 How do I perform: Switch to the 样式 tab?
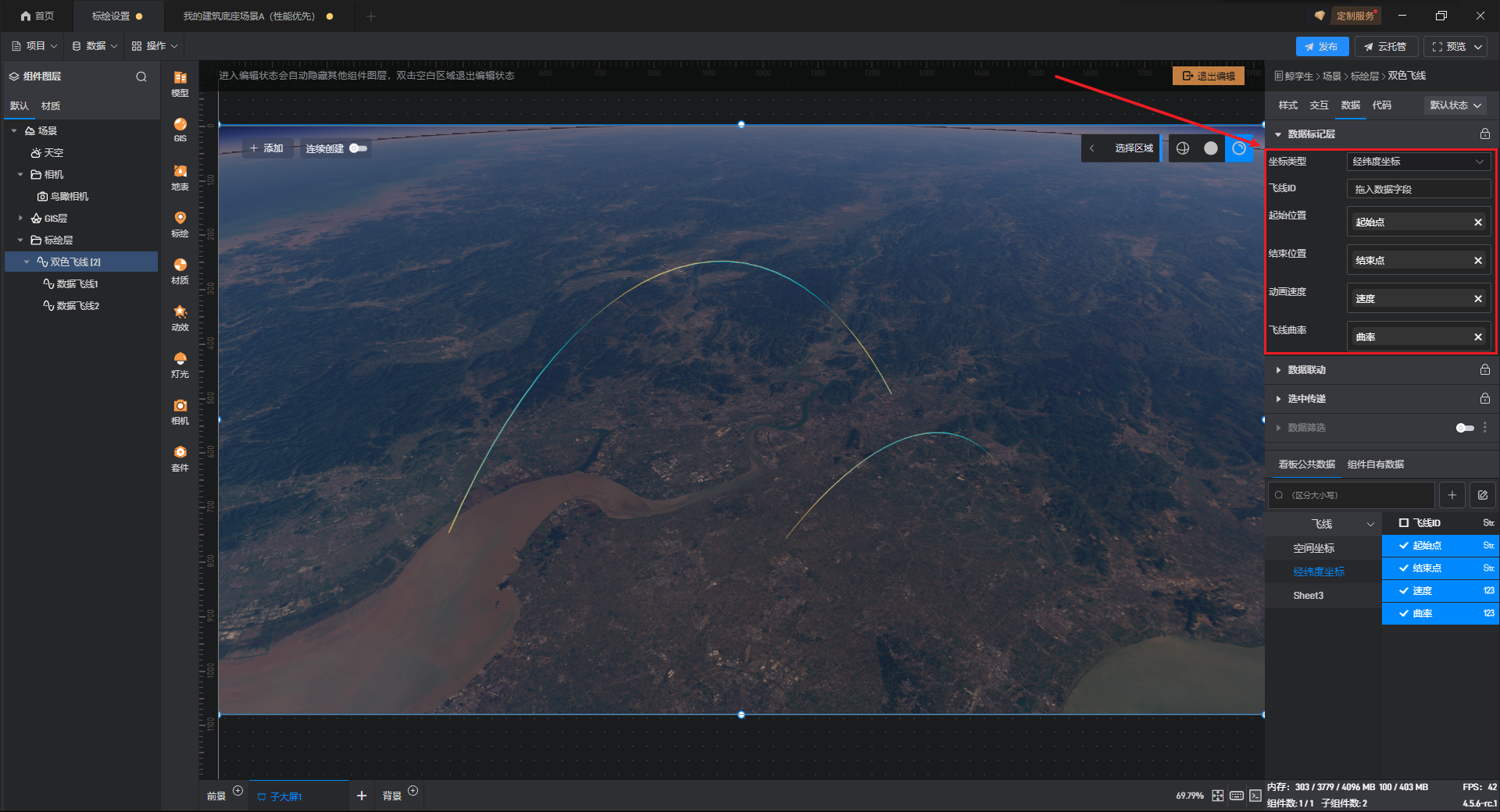coord(1287,105)
